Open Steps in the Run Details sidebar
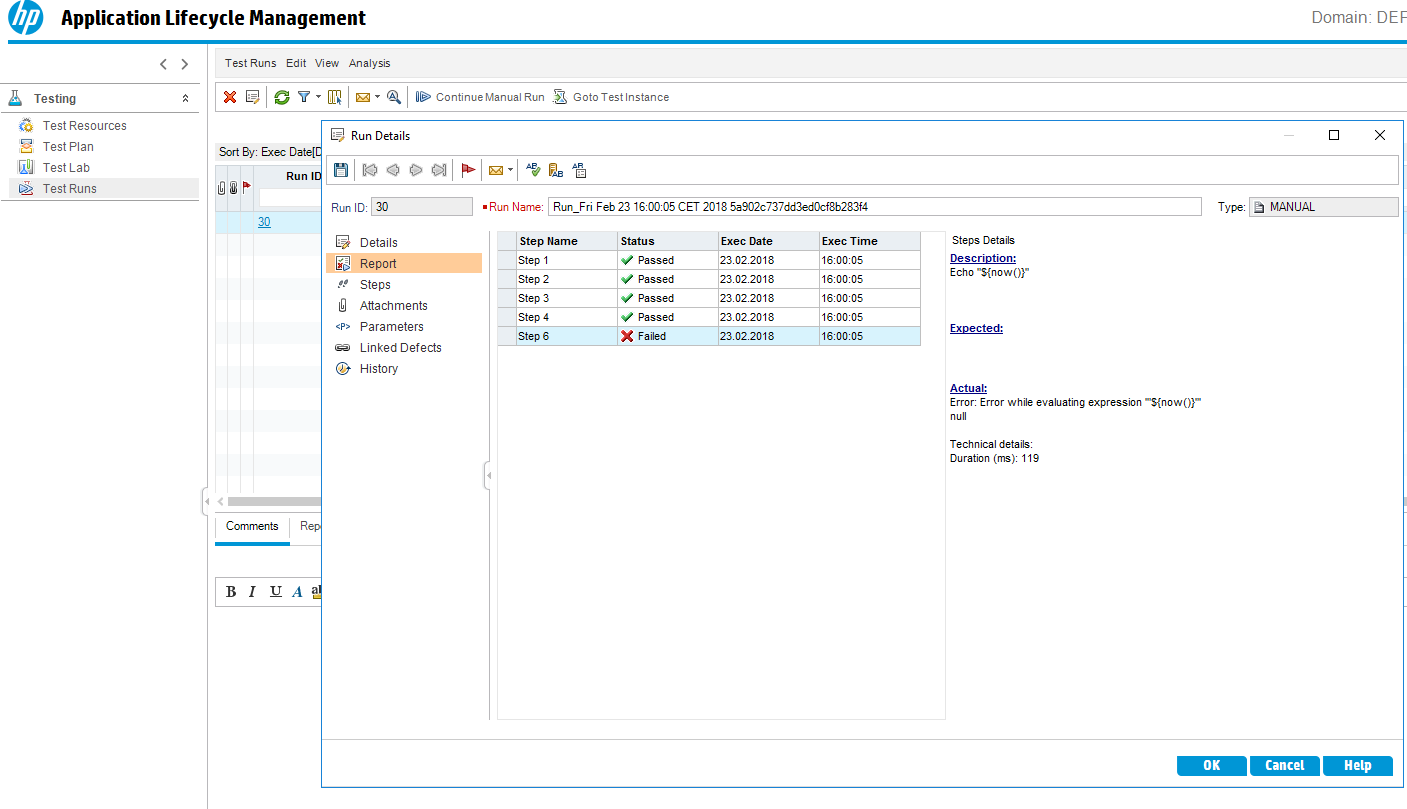Image resolution: width=1407 pixels, height=809 pixels. 375,285
